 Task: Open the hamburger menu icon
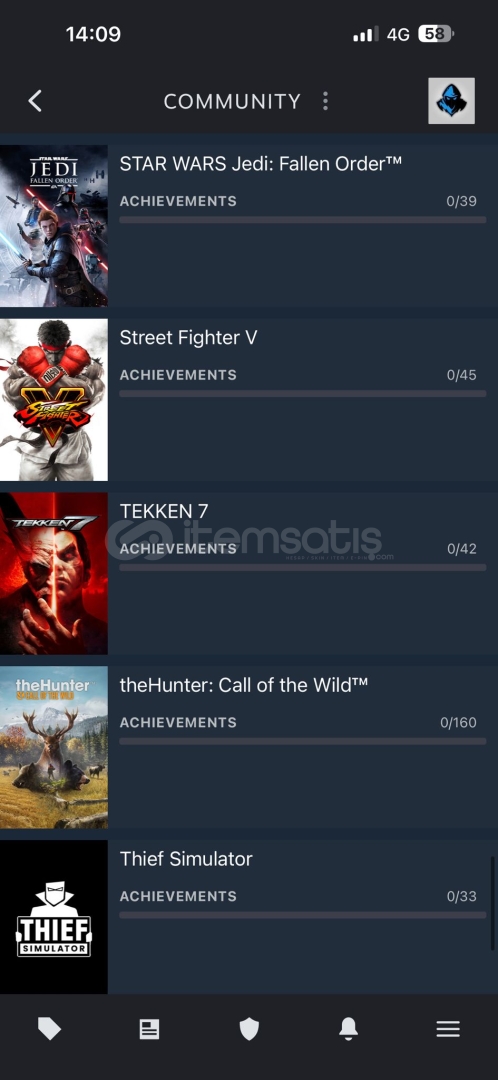[x=448, y=1029]
